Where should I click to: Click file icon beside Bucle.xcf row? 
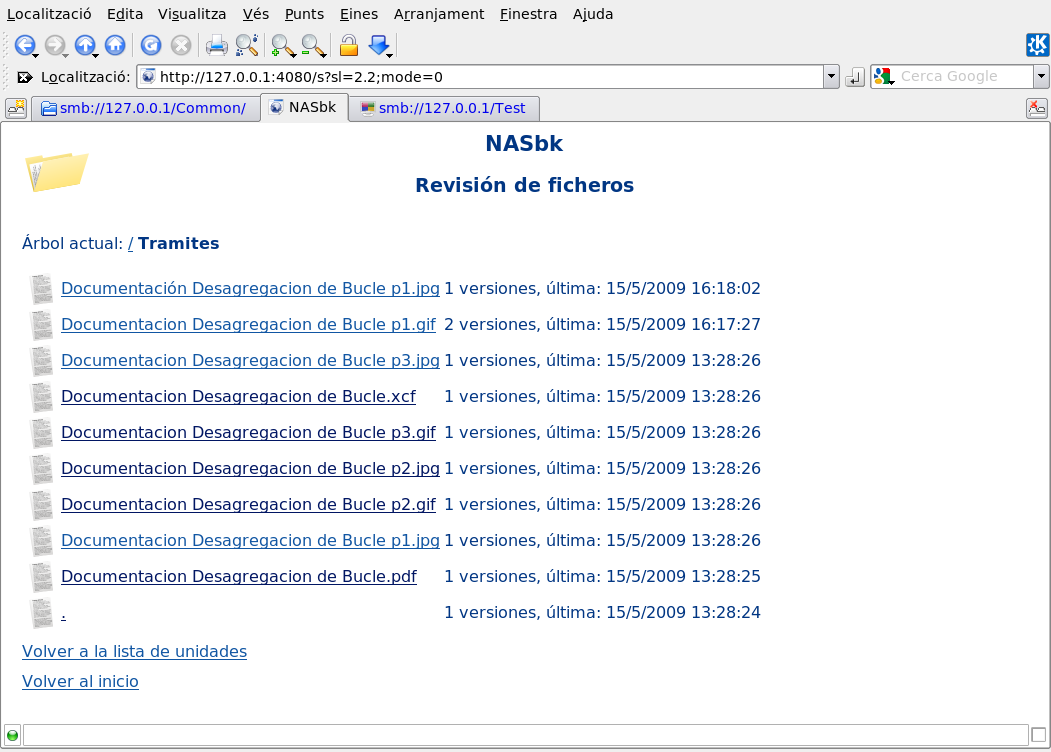42,397
